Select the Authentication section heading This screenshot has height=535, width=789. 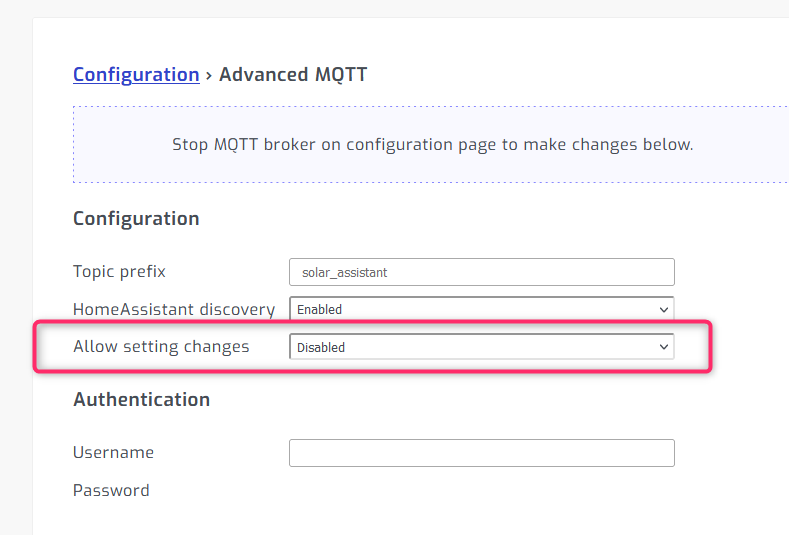point(141,400)
